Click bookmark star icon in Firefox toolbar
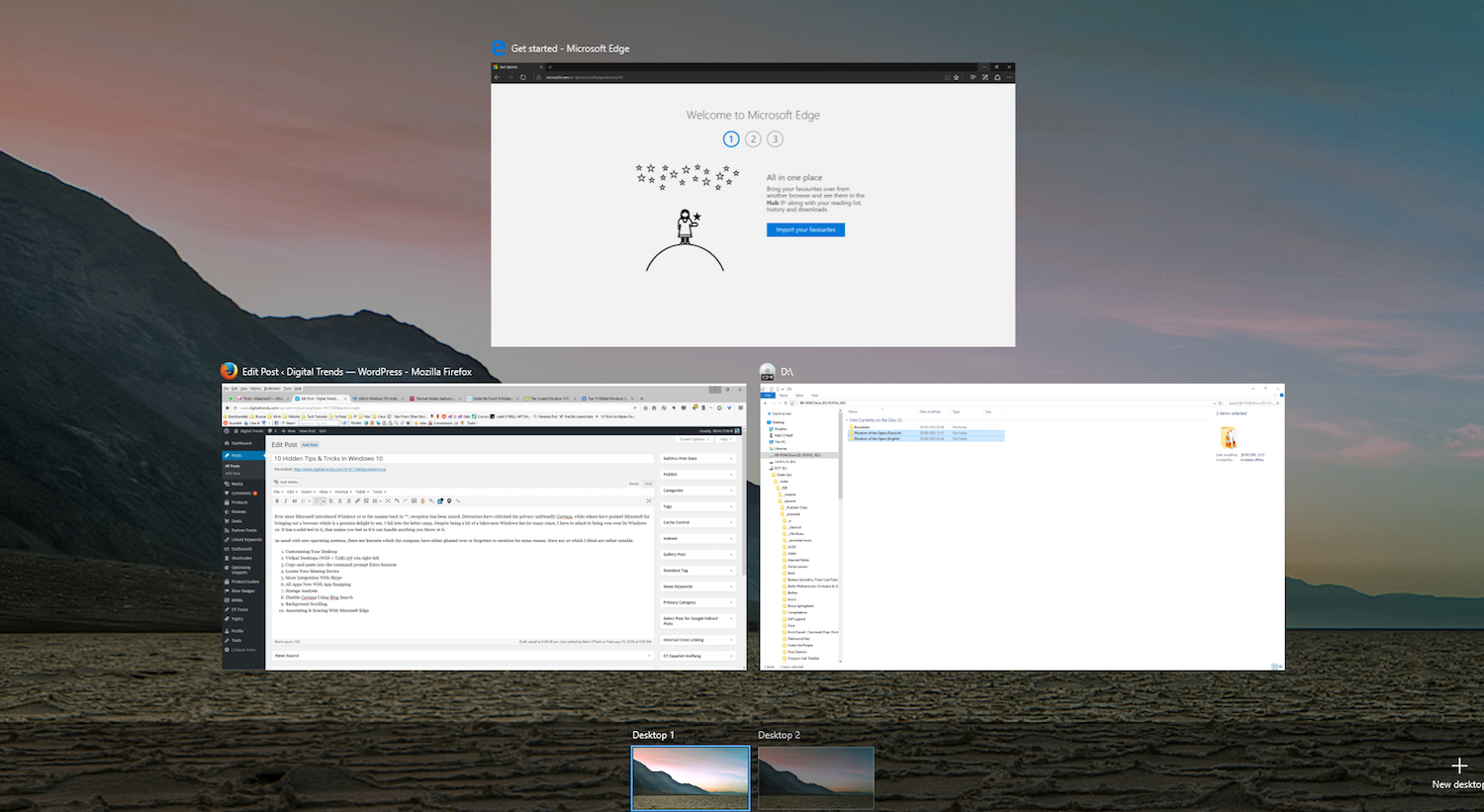The height and width of the screenshot is (812, 1484). (646, 407)
